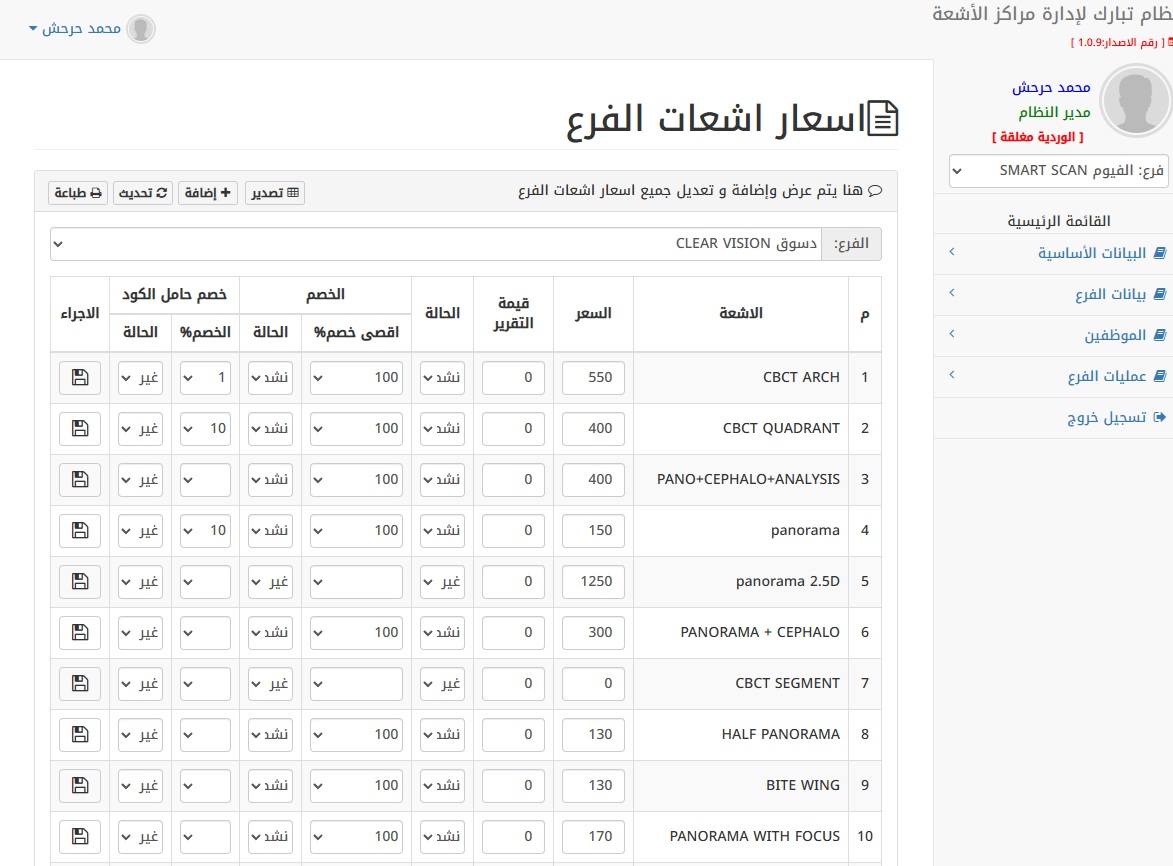
Task: Open the sidebar فرع الفيوم SMART SCAN dropdown
Action: point(1059,171)
